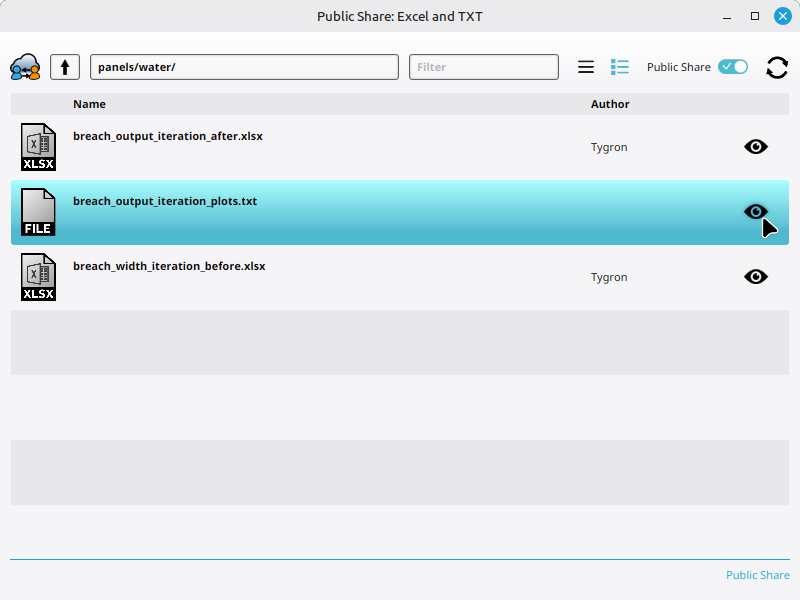Toggle the eye on breach_output_iteration_plots.txt
Viewport: 800px width, 600px height.
(x=756, y=211)
